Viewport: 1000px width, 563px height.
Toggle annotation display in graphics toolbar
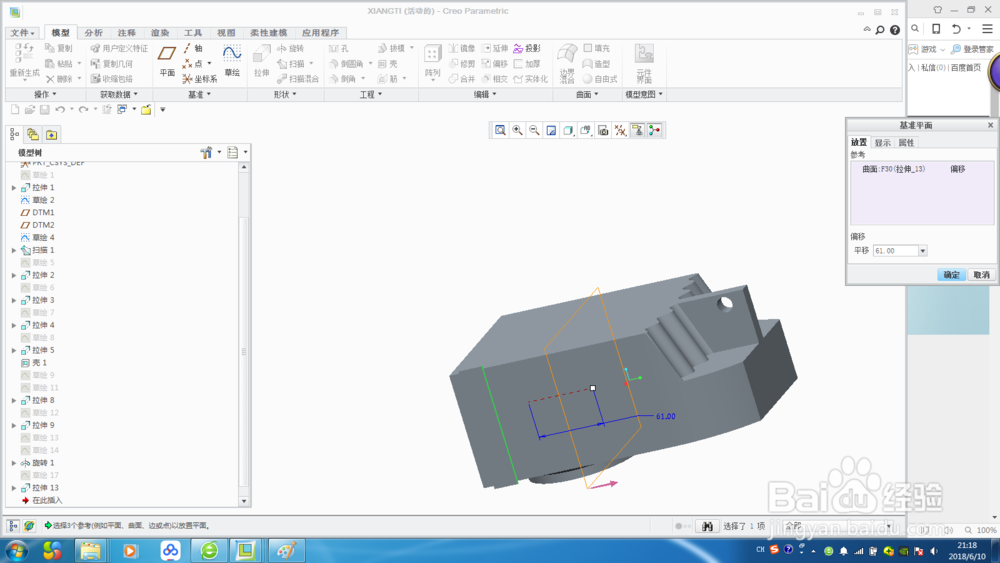pyautogui.click(x=637, y=130)
